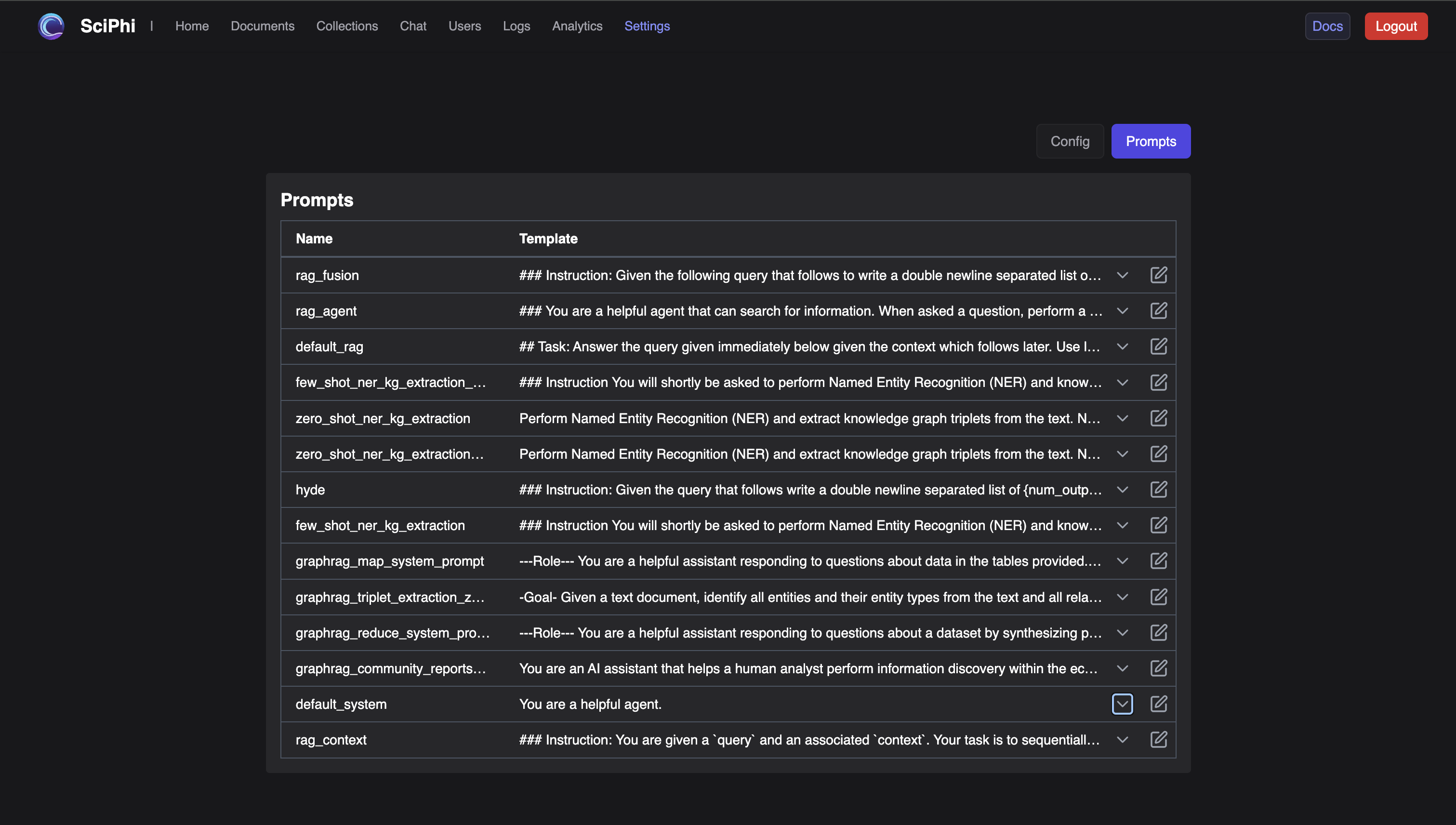Screen dimensions: 1456x825
Task: Edit the hyde prompt template
Action: [1159, 490]
